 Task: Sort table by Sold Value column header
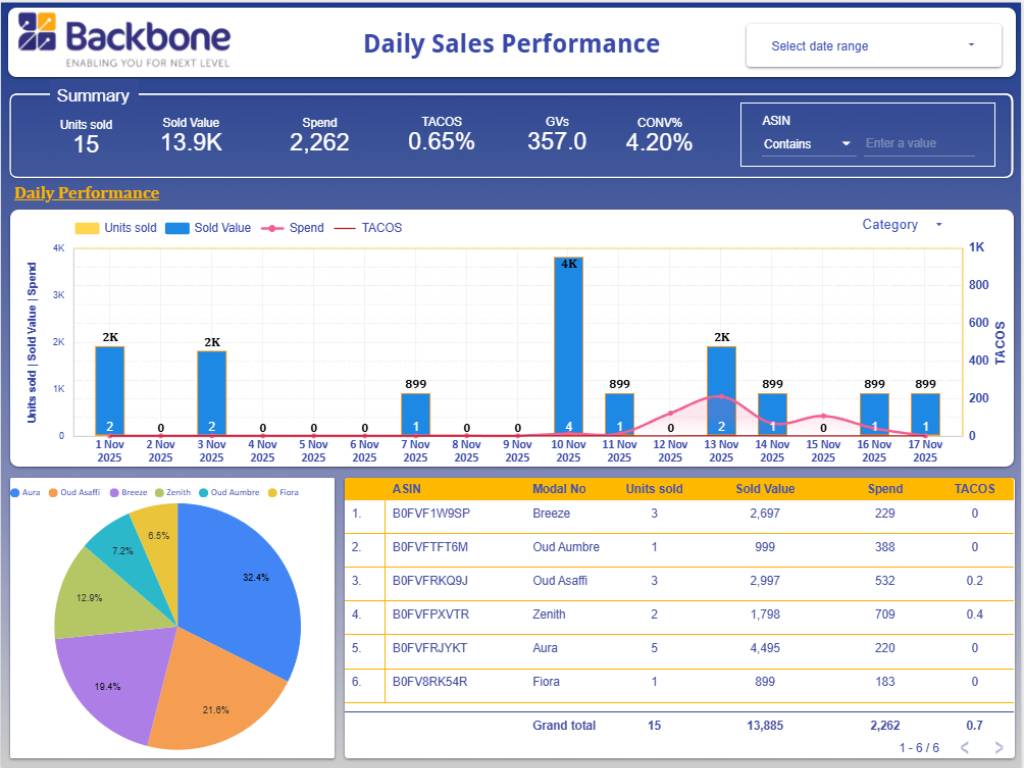pyautogui.click(x=765, y=489)
